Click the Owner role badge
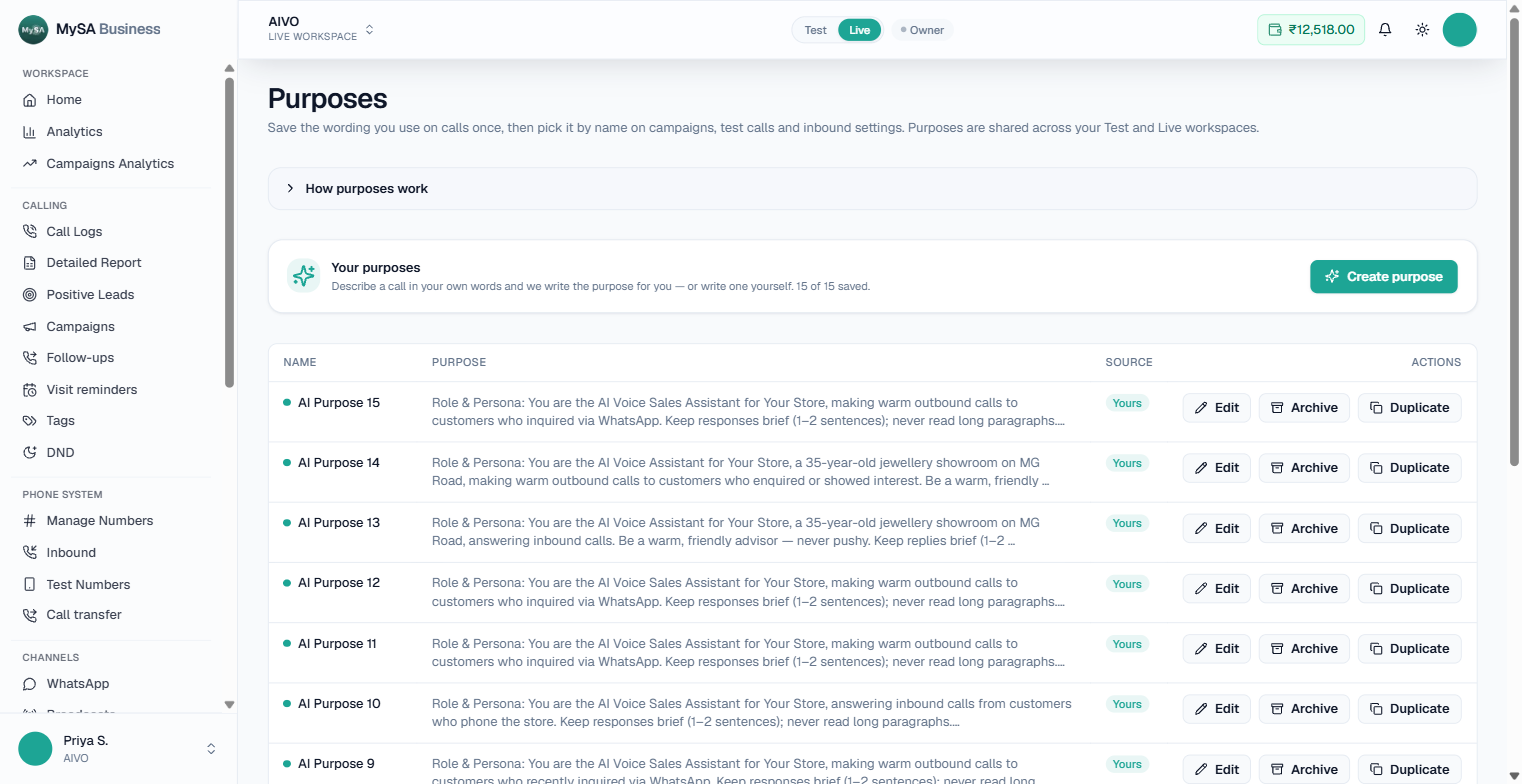The image size is (1522, 784). pyautogui.click(x=922, y=30)
